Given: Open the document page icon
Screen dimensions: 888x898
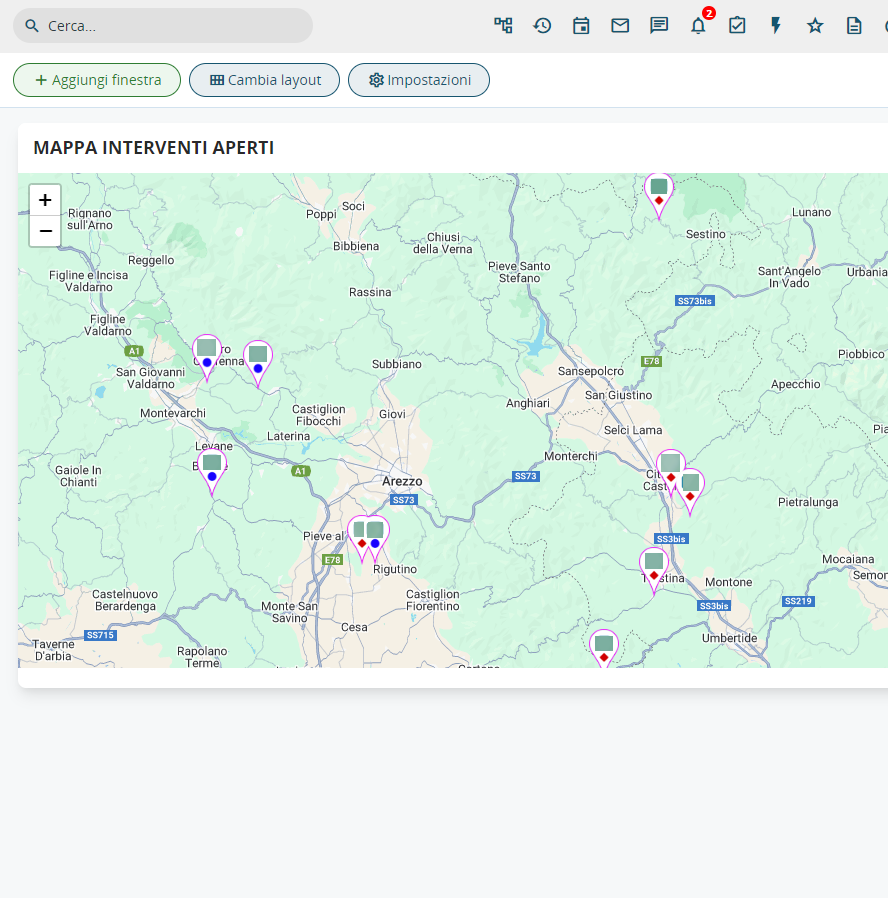Looking at the screenshot, I should coord(854,25).
